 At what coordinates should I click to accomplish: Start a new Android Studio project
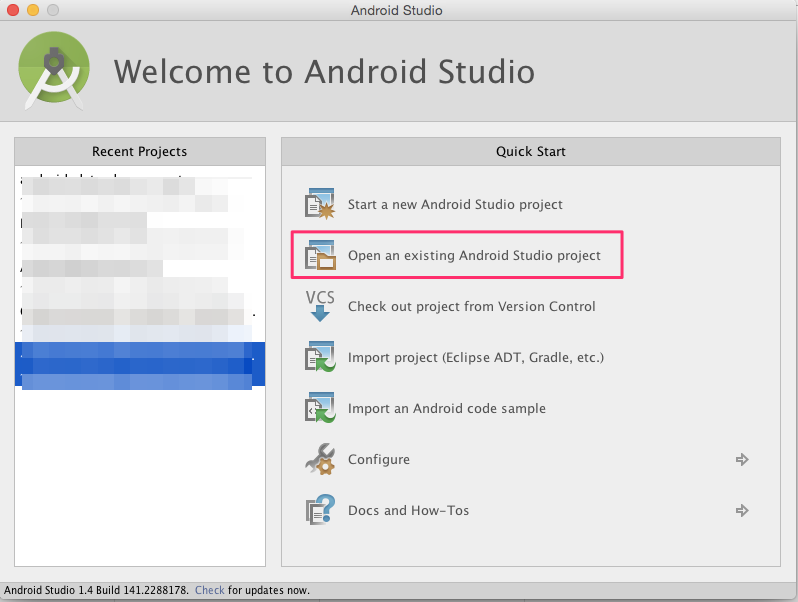[455, 205]
